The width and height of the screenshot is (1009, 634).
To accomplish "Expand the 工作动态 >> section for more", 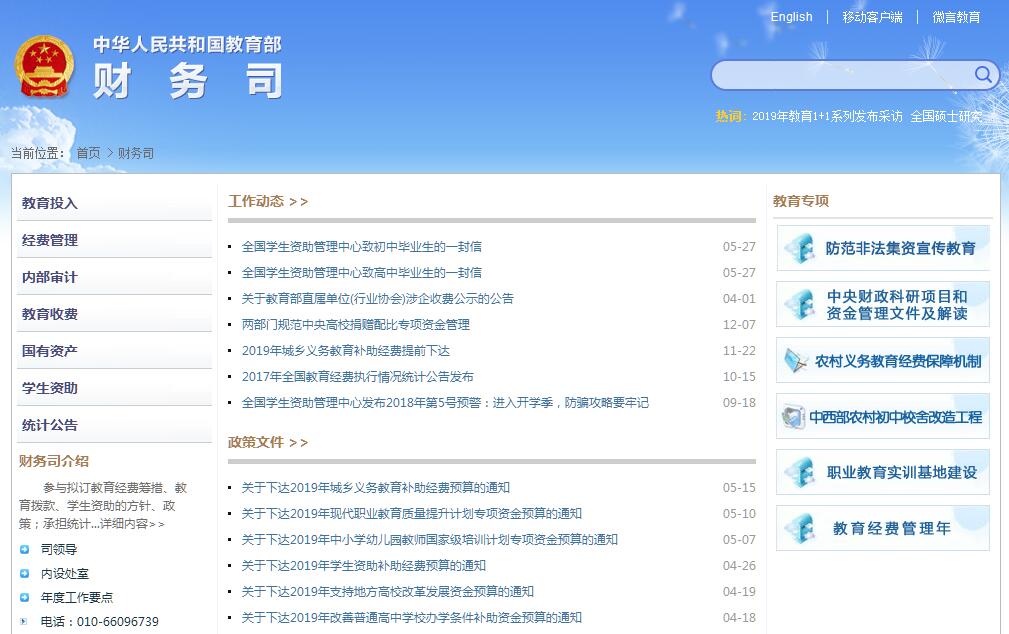I will point(268,201).
